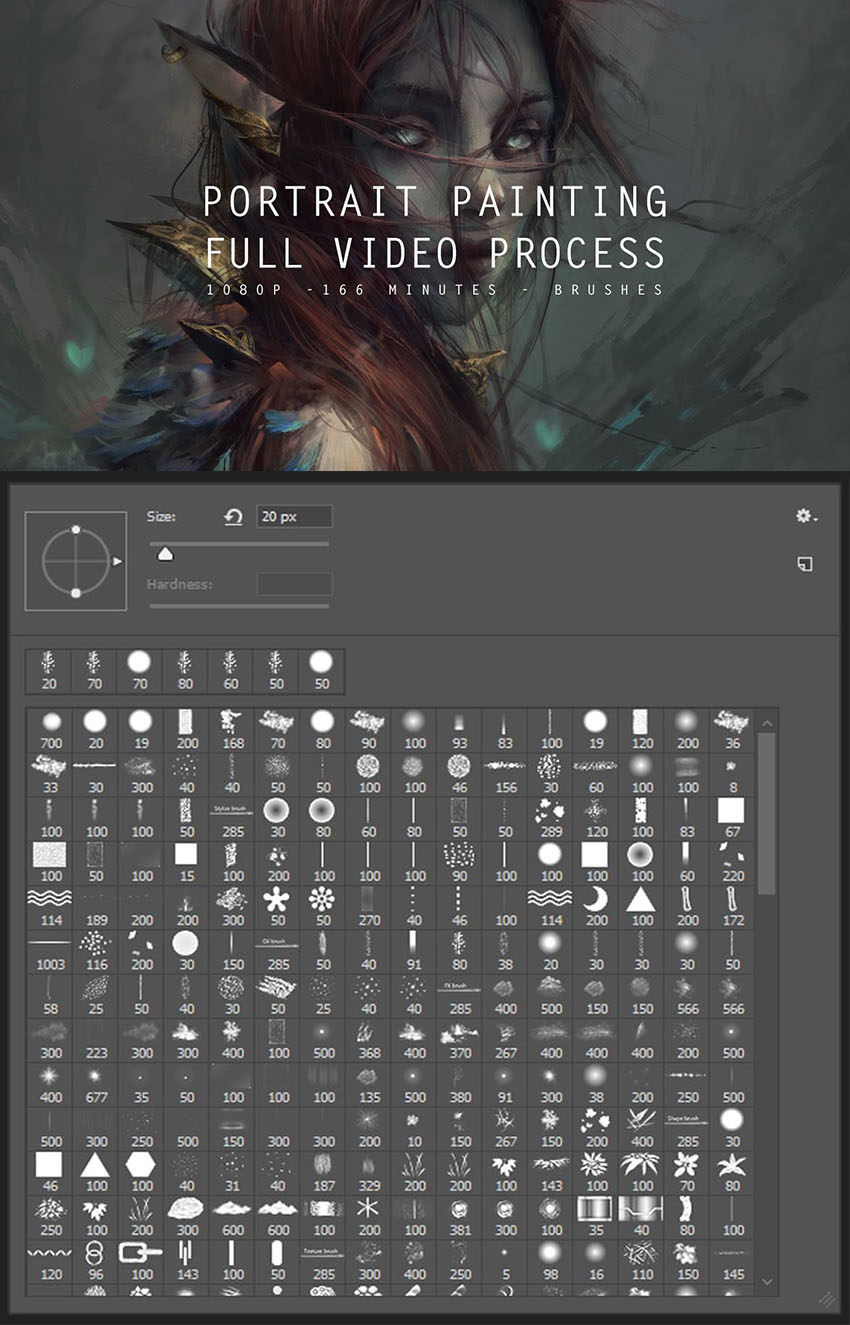Screen dimensions: 850x1325
Task: Select the dotted scatter brush labeled 116
Action: [x=96, y=952]
